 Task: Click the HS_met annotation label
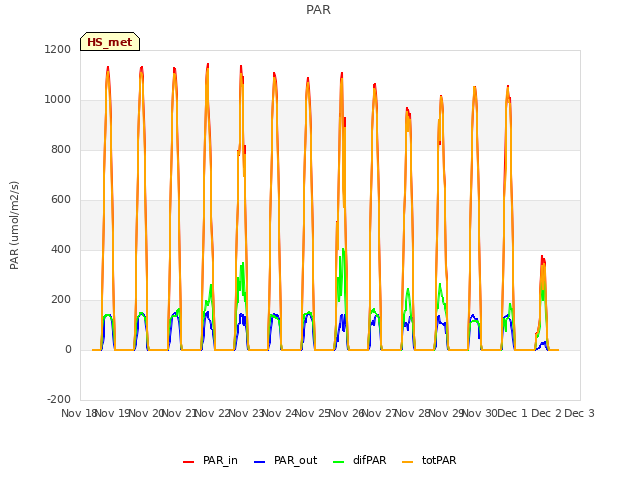coord(110,42)
